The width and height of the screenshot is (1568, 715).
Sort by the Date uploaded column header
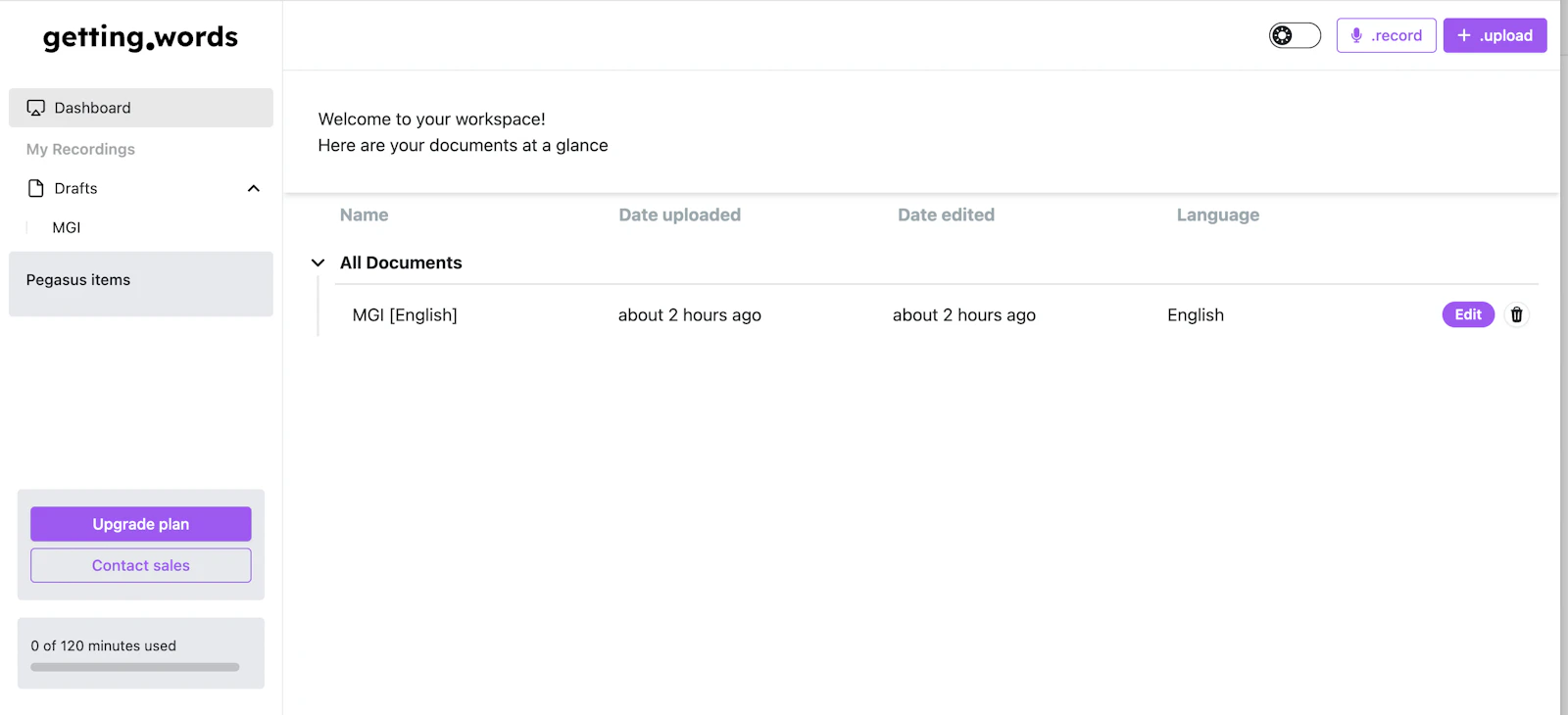(679, 214)
